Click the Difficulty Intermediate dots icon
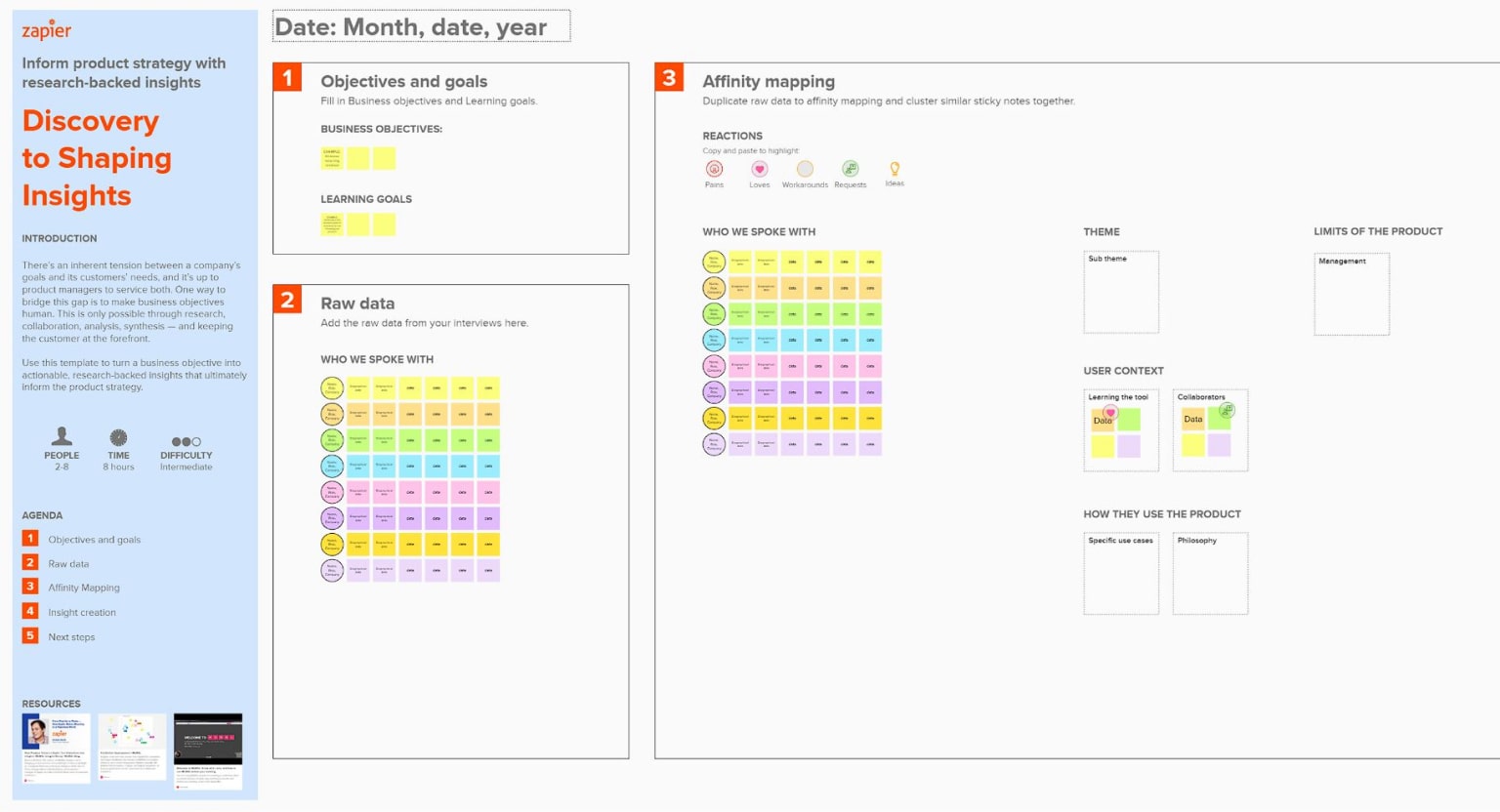Screen dimensions: 1500x812 tap(186, 441)
